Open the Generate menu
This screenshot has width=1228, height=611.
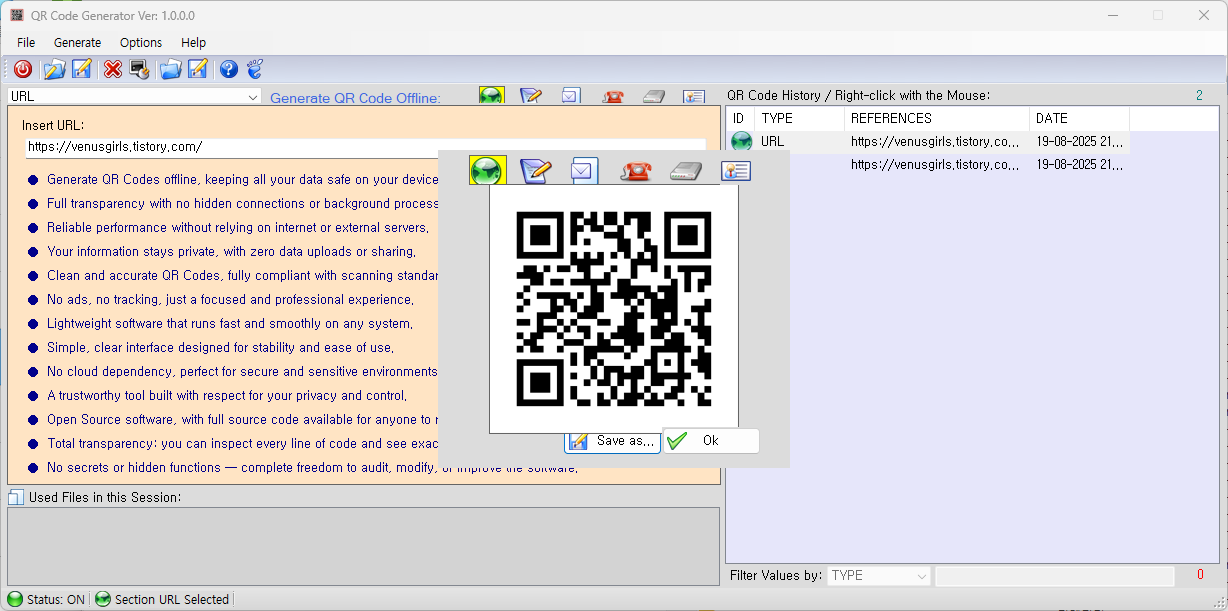click(77, 42)
